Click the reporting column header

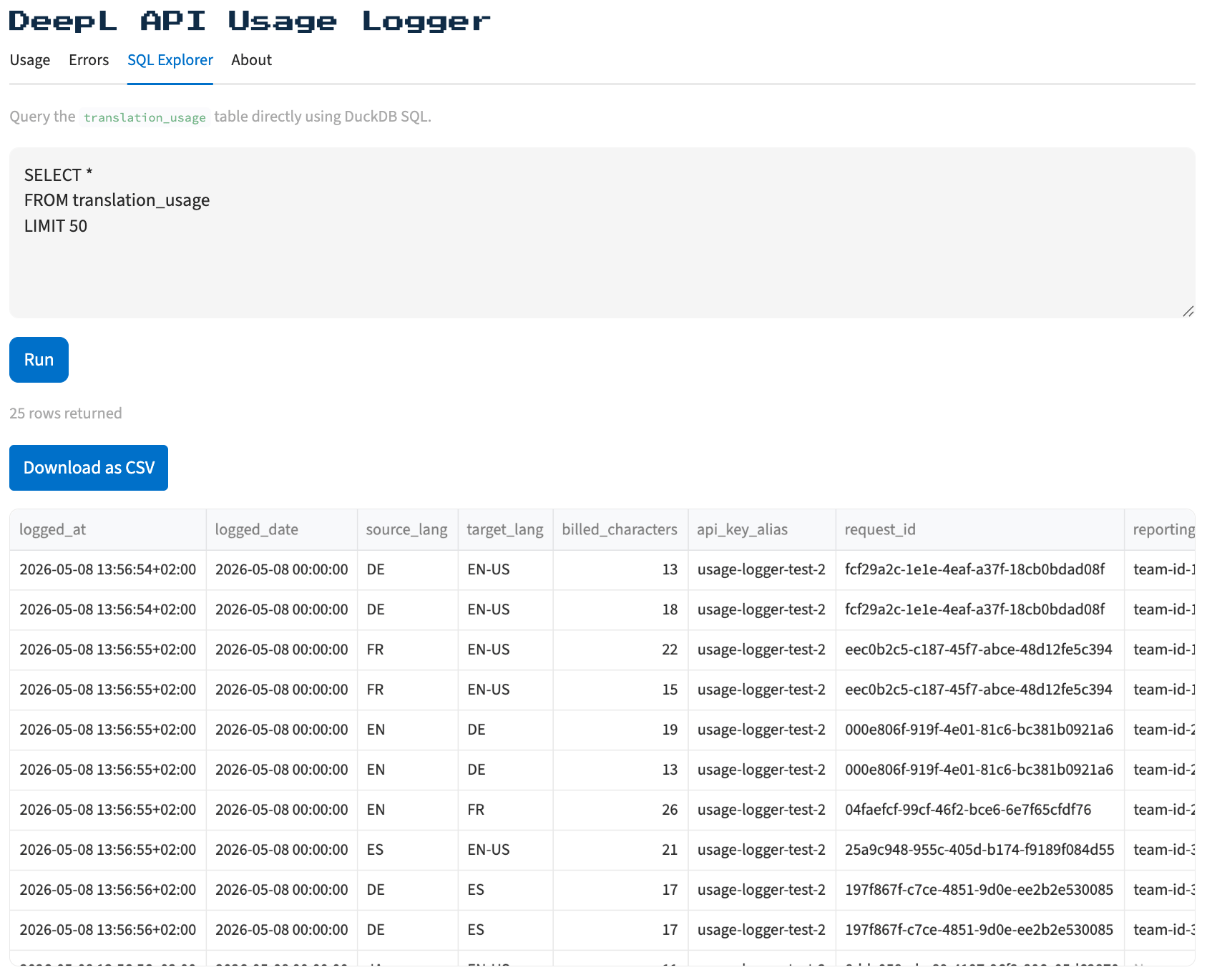coord(1160,529)
